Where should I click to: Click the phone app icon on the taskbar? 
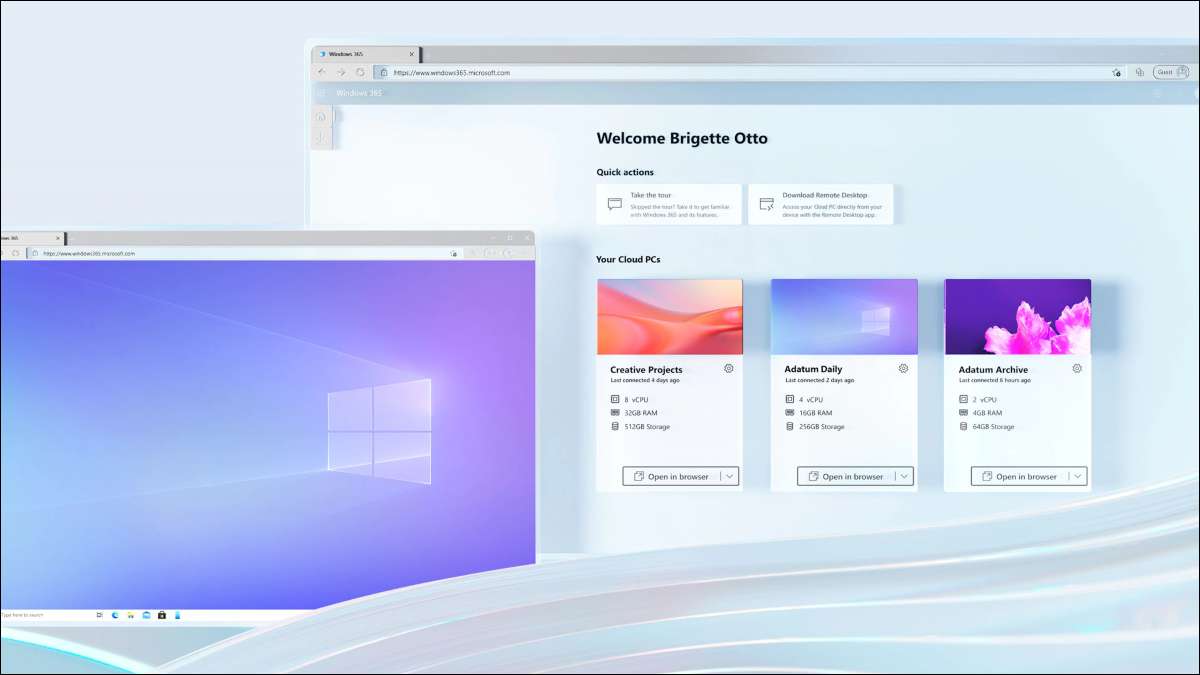178,615
